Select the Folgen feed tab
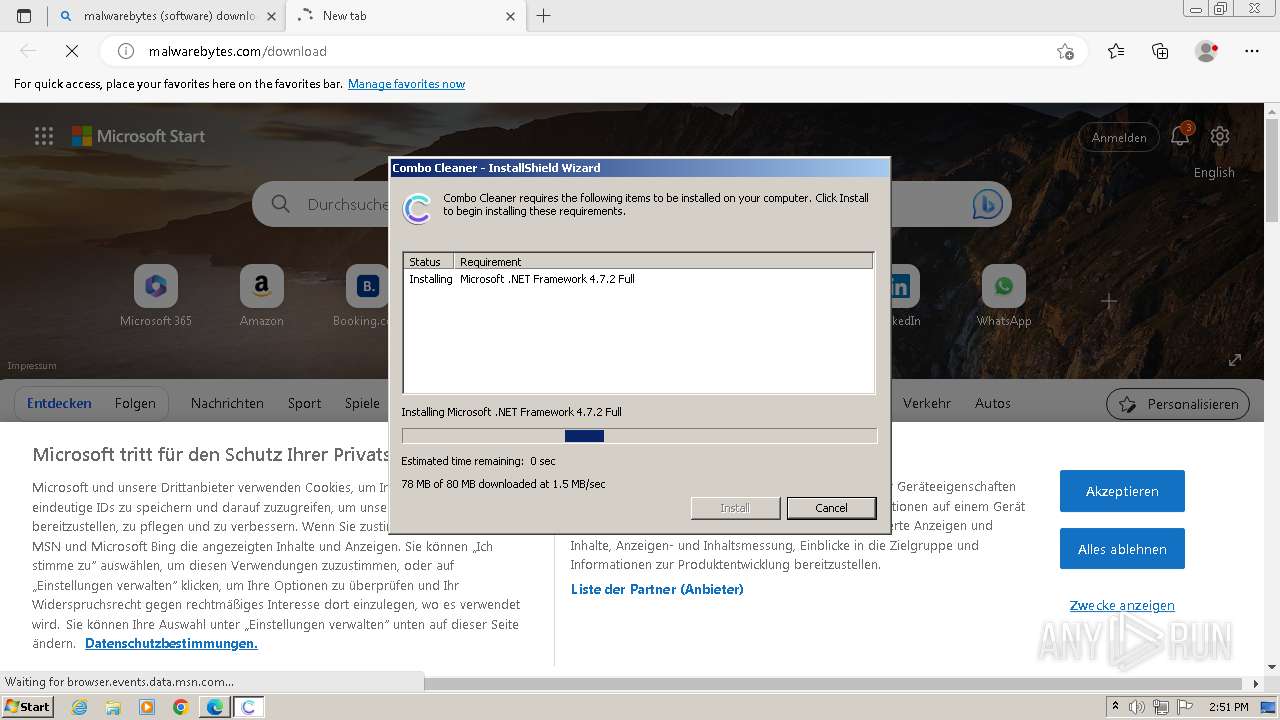Image resolution: width=1280 pixels, height=720 pixels. [x=135, y=403]
